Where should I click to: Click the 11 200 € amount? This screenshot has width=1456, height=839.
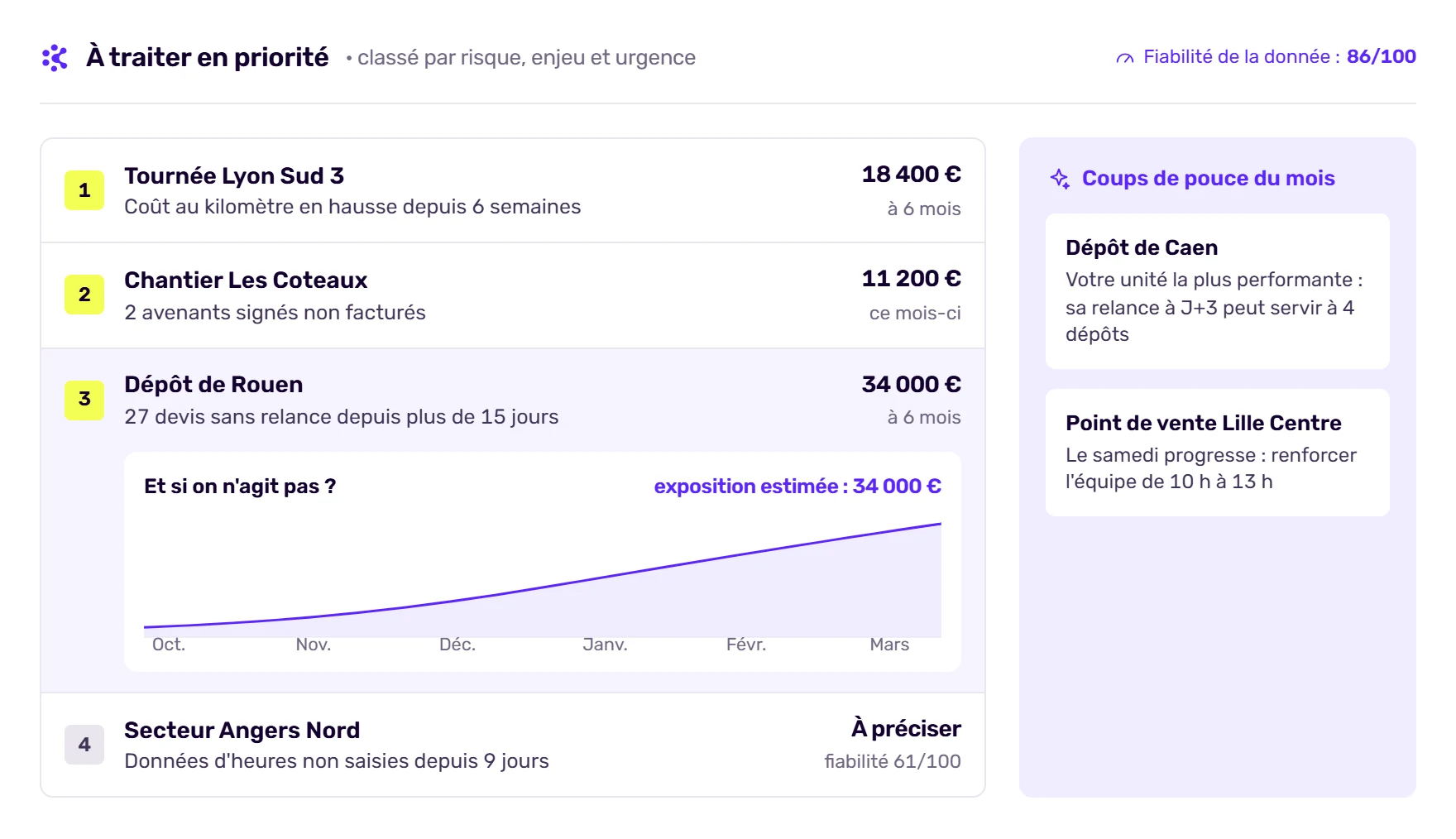(911, 279)
